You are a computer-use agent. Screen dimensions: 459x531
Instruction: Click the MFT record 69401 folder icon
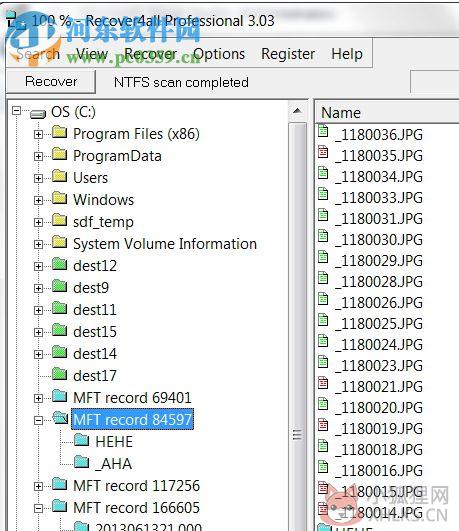pos(60,396)
